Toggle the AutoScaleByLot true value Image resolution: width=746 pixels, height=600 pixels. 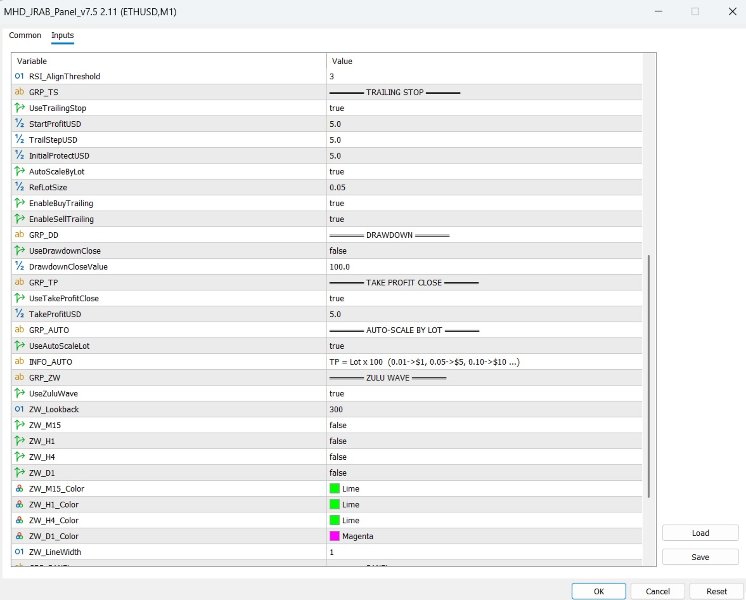[484, 171]
